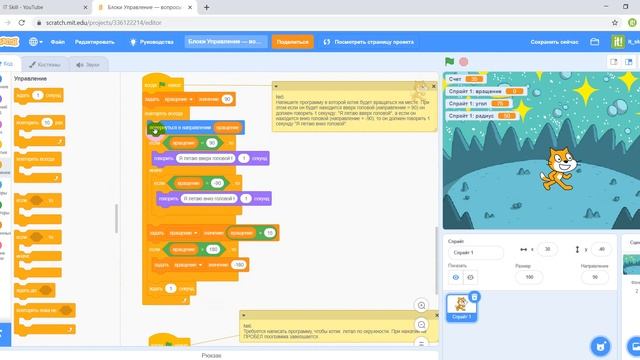Click the project title input field
Image resolution: width=640 pixels, height=360 pixels.
pos(226,42)
